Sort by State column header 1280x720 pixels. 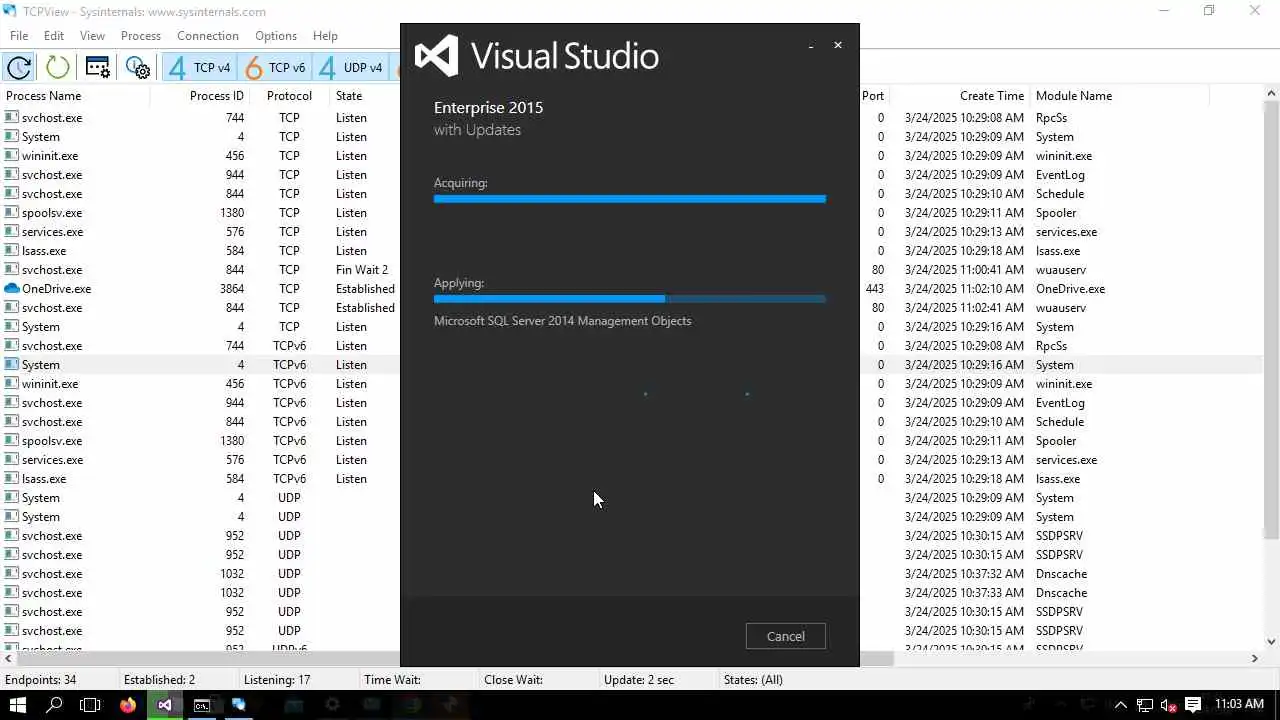[365, 96]
